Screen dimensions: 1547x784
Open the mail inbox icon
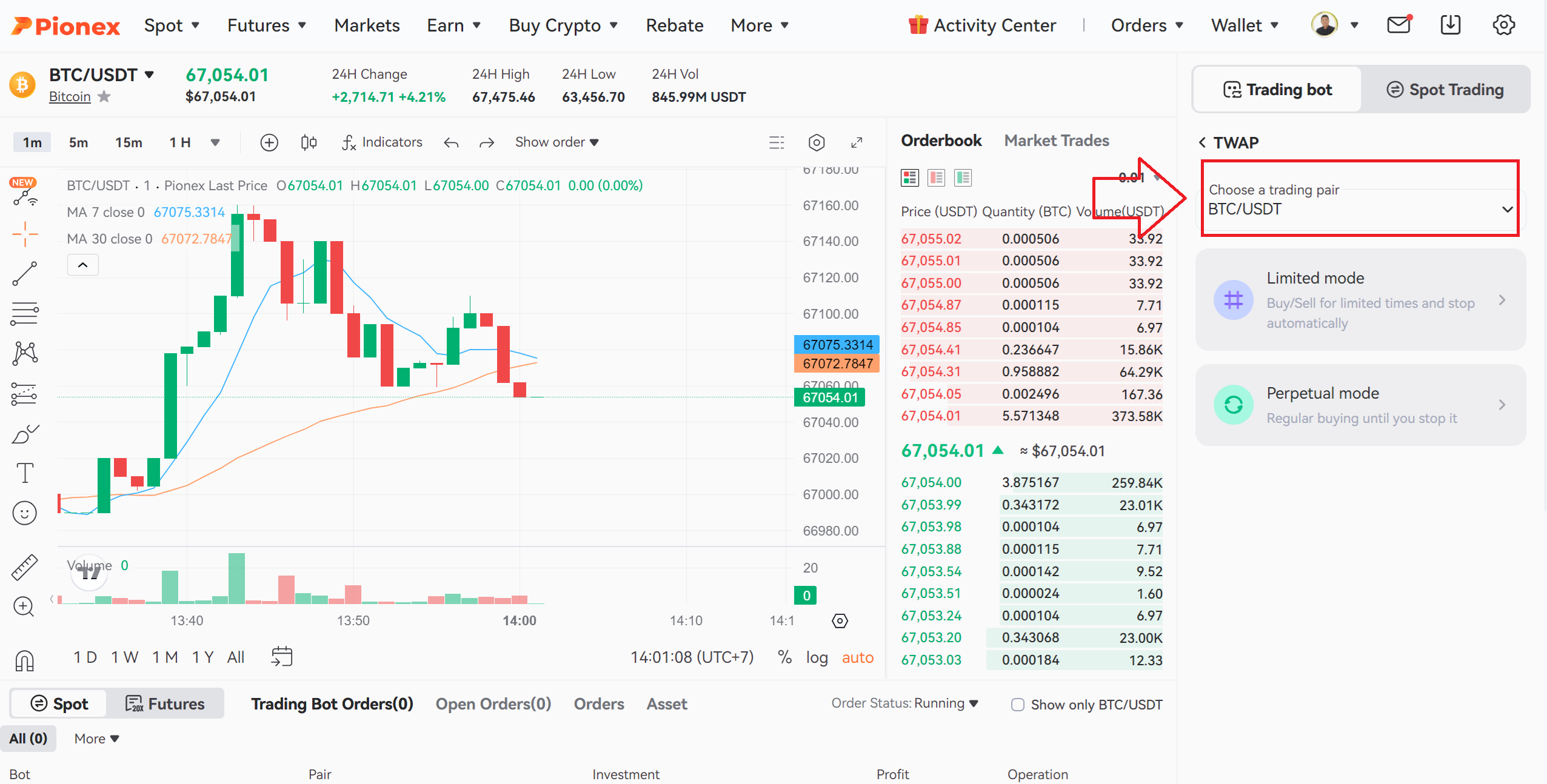point(1398,25)
